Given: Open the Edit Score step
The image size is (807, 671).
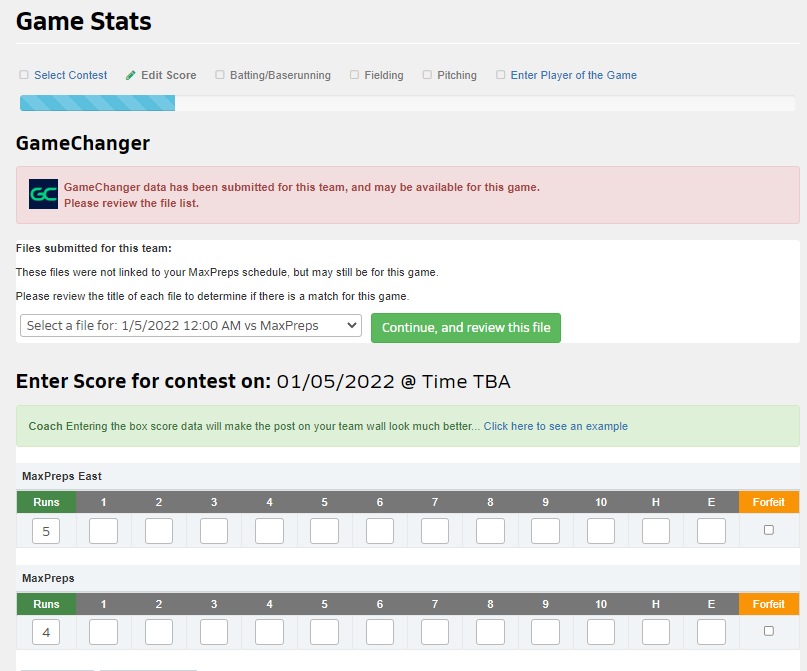Looking at the screenshot, I should [x=169, y=75].
